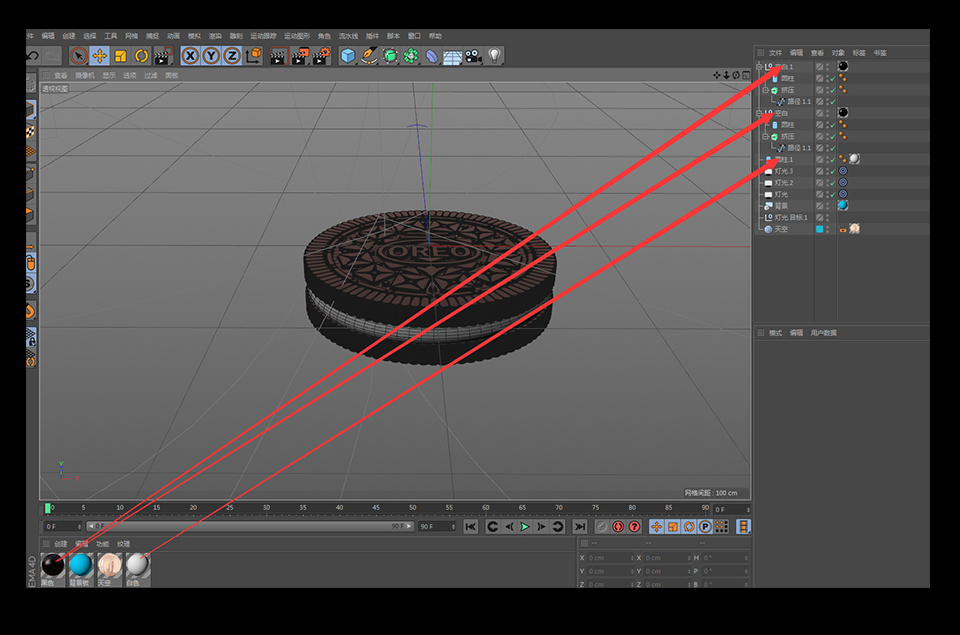960x635 pixels.
Task: Jump to previous keyframe button
Action: 492,527
